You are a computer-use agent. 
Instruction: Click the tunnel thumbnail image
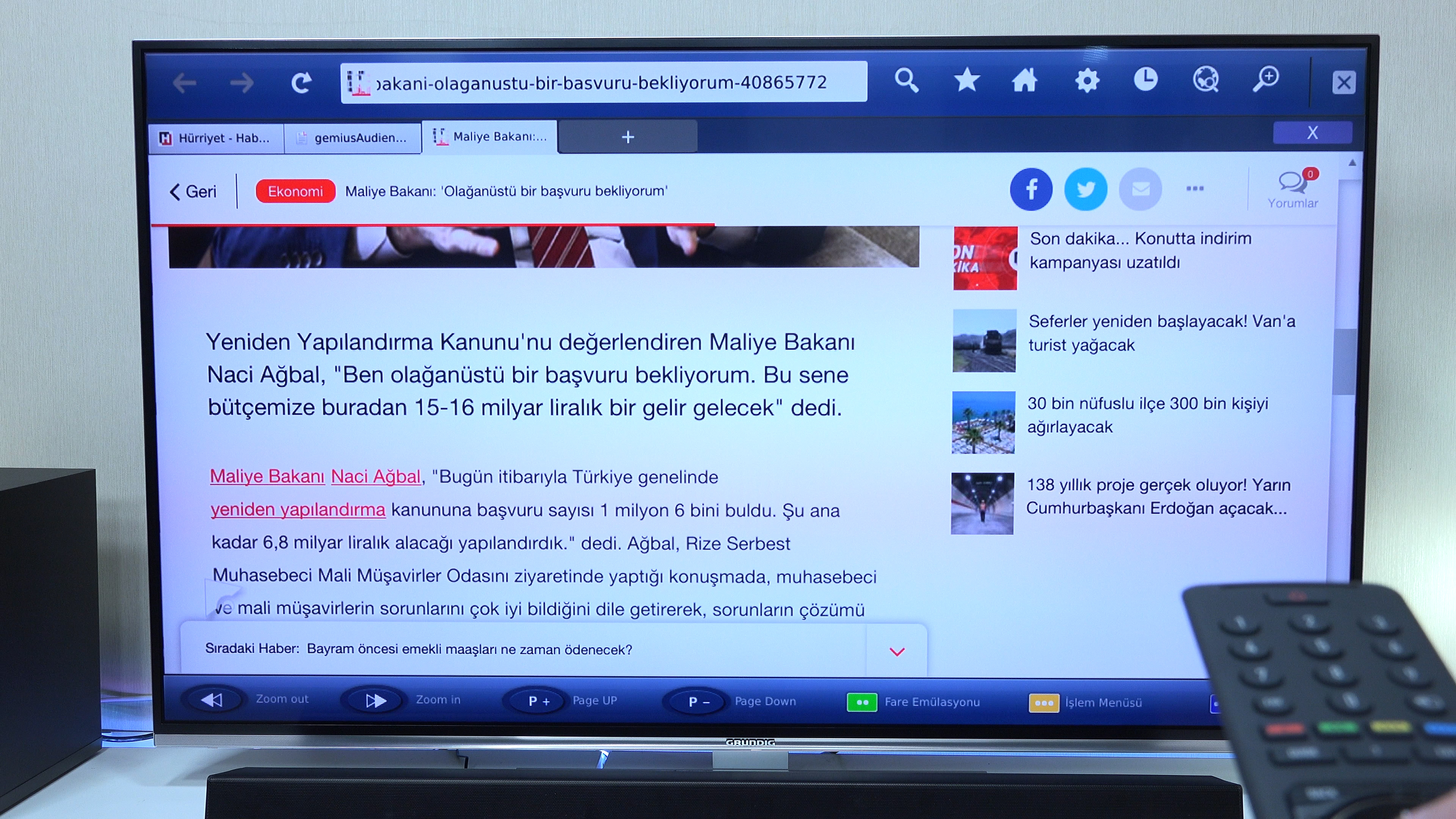pos(982,503)
